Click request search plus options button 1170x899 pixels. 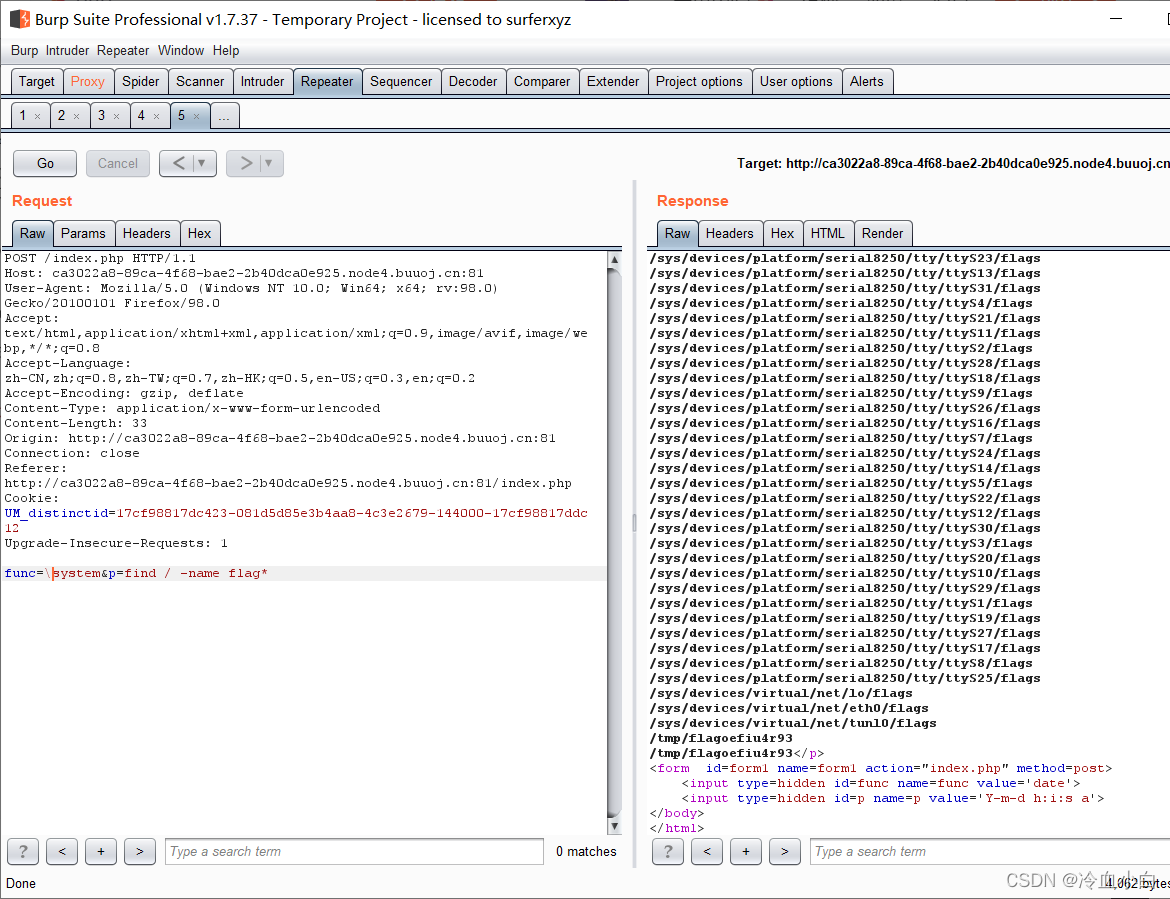101,851
